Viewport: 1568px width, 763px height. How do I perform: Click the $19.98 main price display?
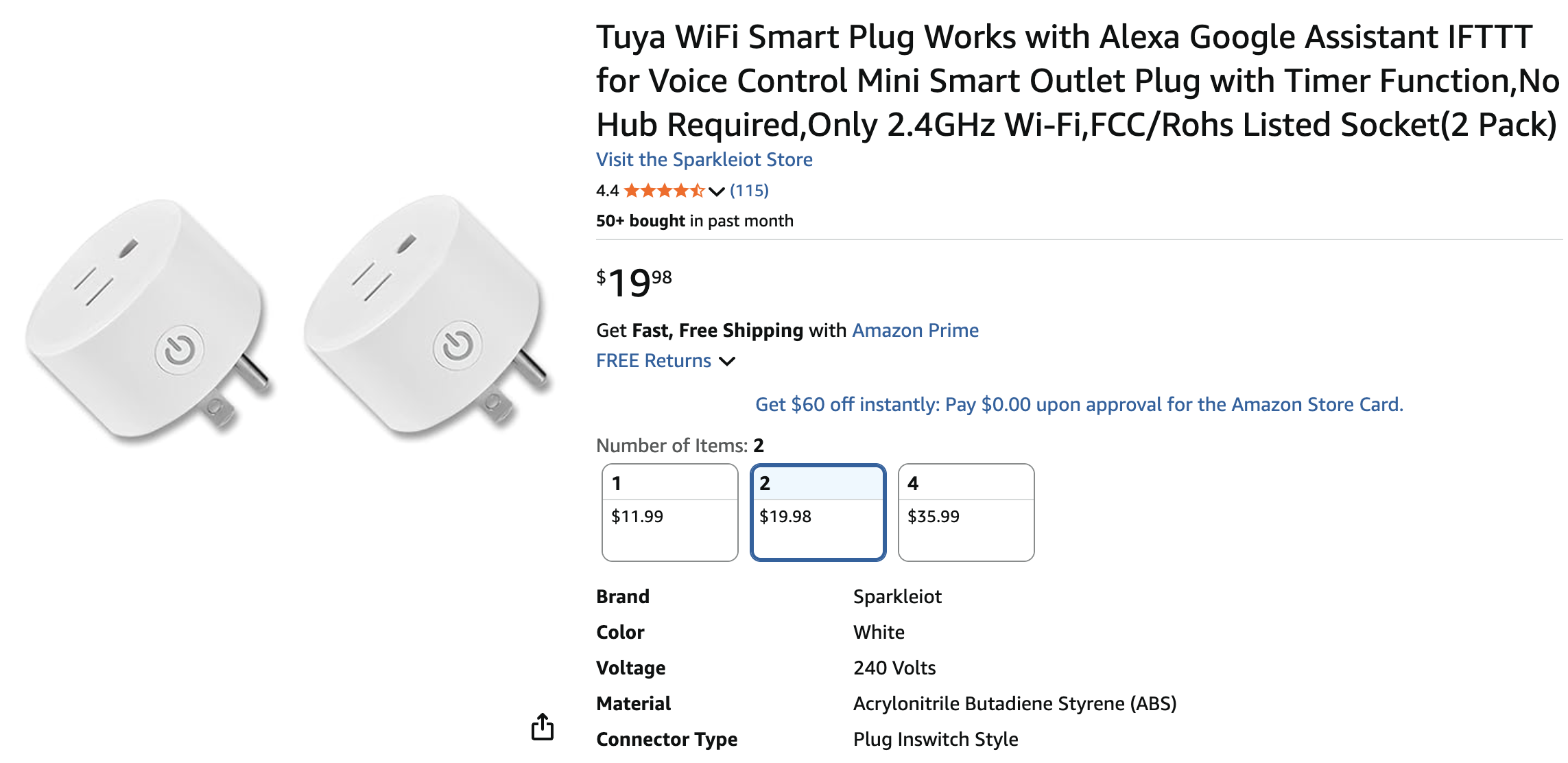[634, 283]
